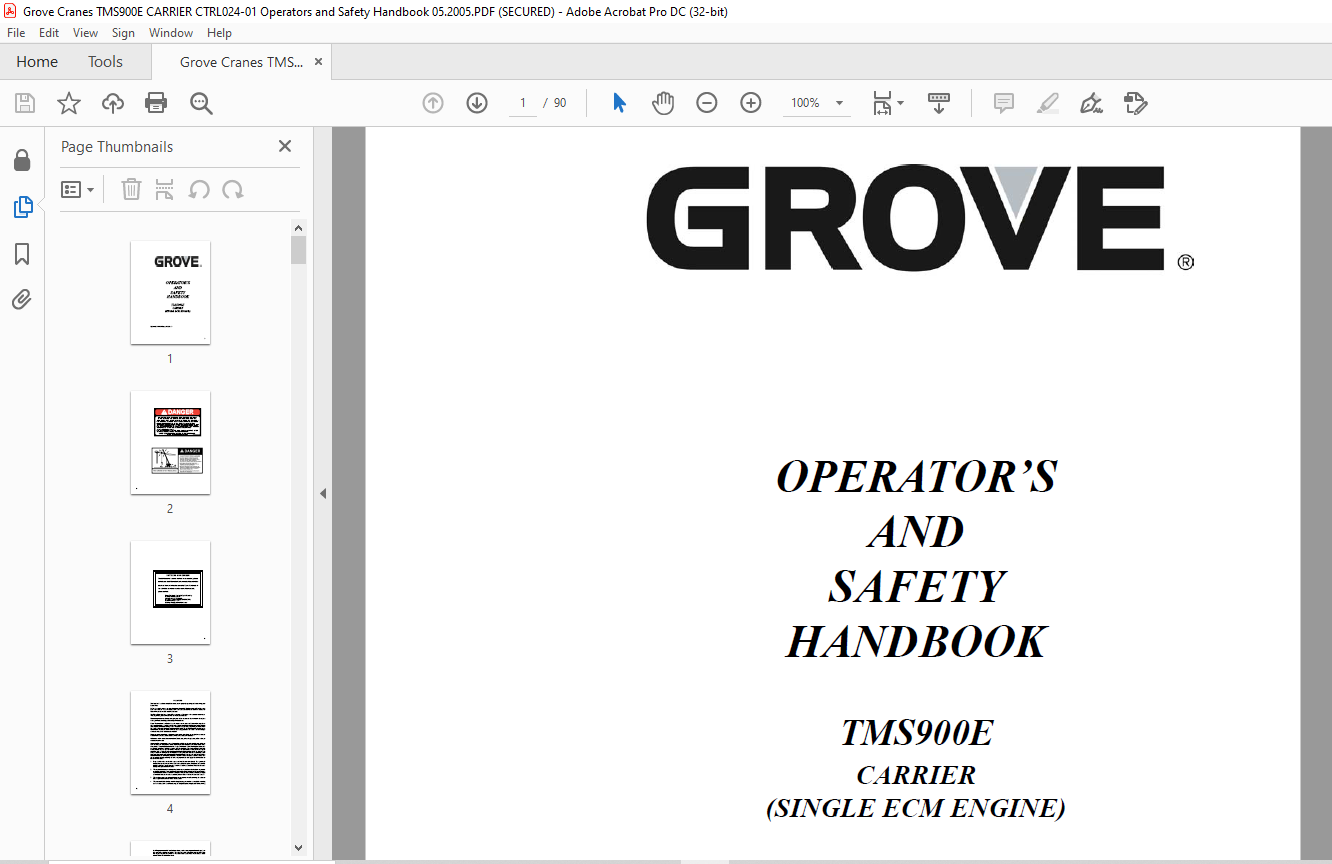Select page 1 thumbnail

coord(170,292)
